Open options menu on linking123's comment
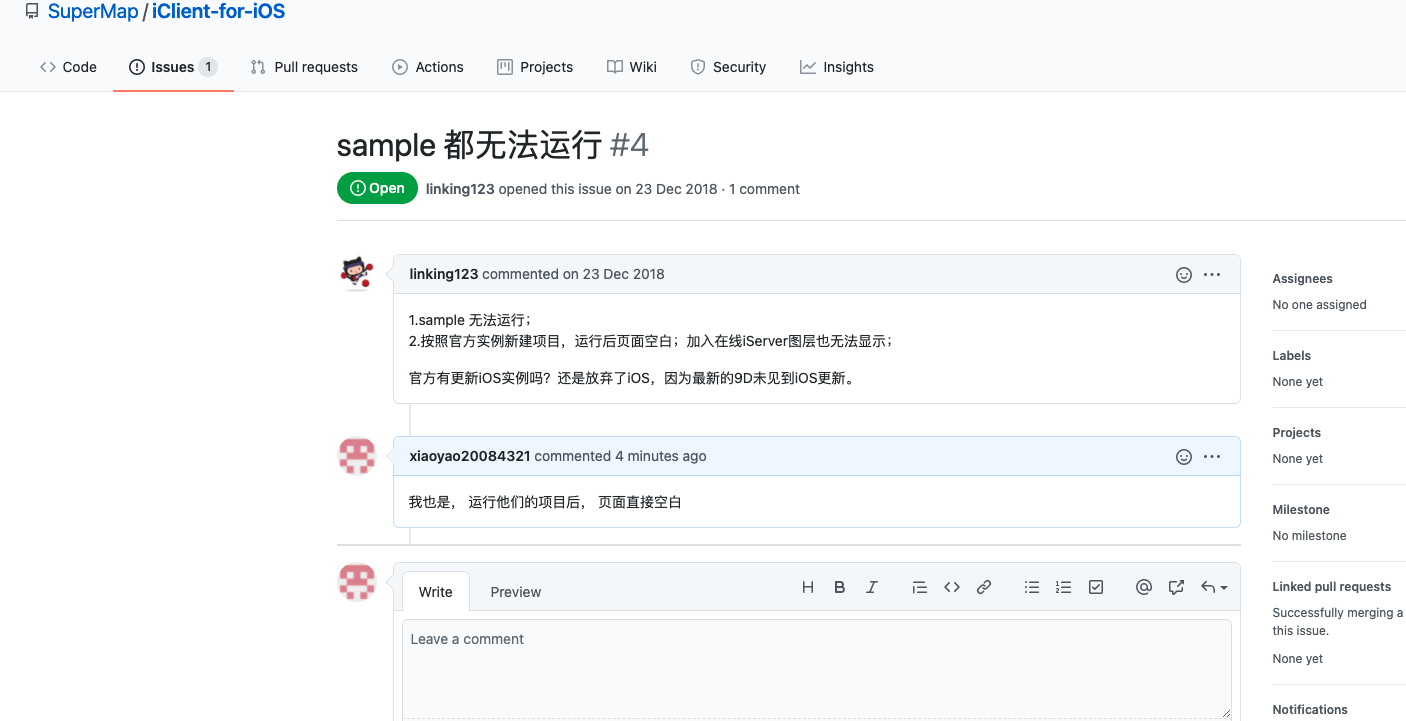The width and height of the screenshot is (1406, 721). (x=1212, y=274)
